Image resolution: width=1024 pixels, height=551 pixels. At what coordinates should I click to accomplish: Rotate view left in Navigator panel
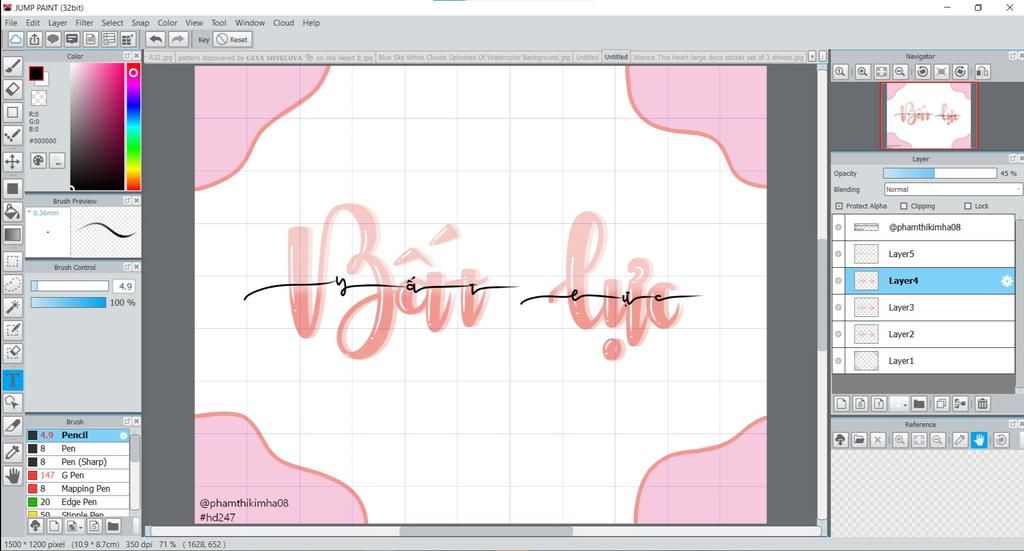pyautogui.click(x=922, y=72)
